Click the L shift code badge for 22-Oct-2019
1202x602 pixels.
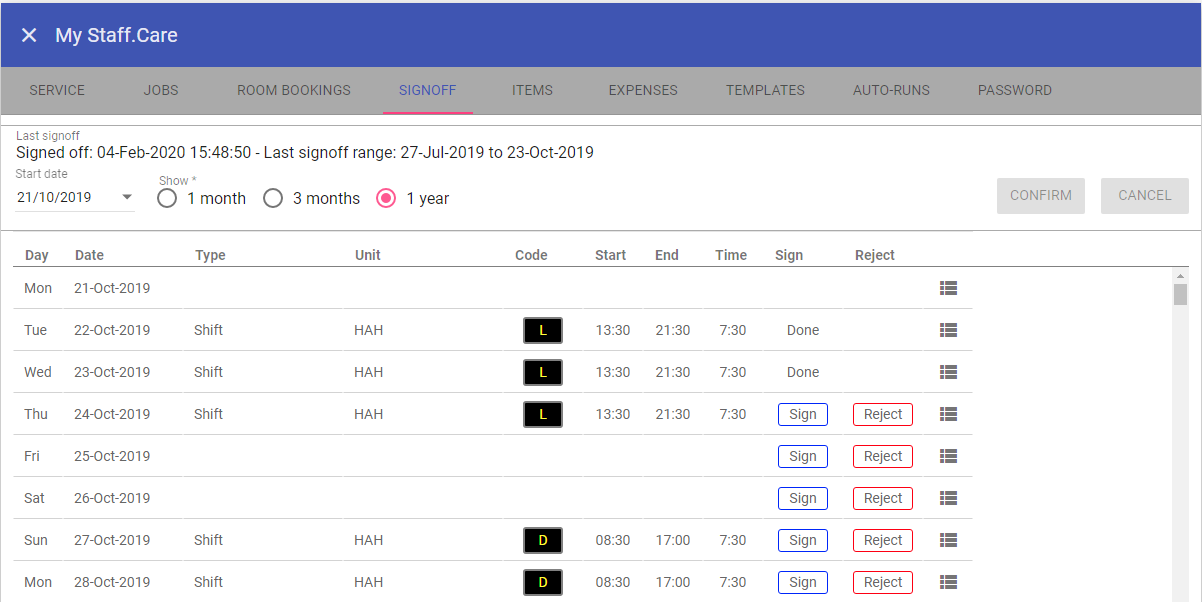click(x=543, y=330)
